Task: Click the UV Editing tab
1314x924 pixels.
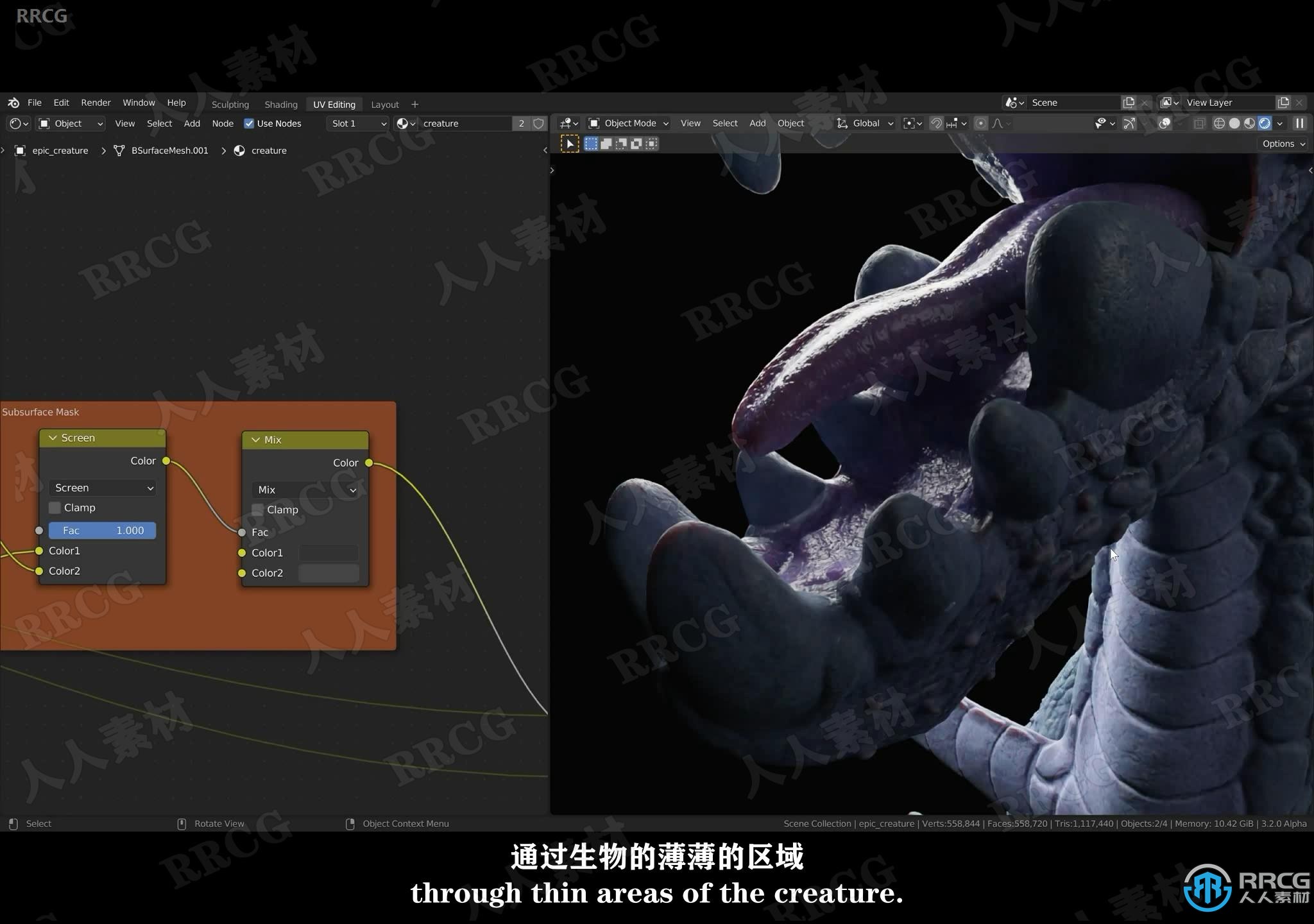Action: tap(334, 104)
